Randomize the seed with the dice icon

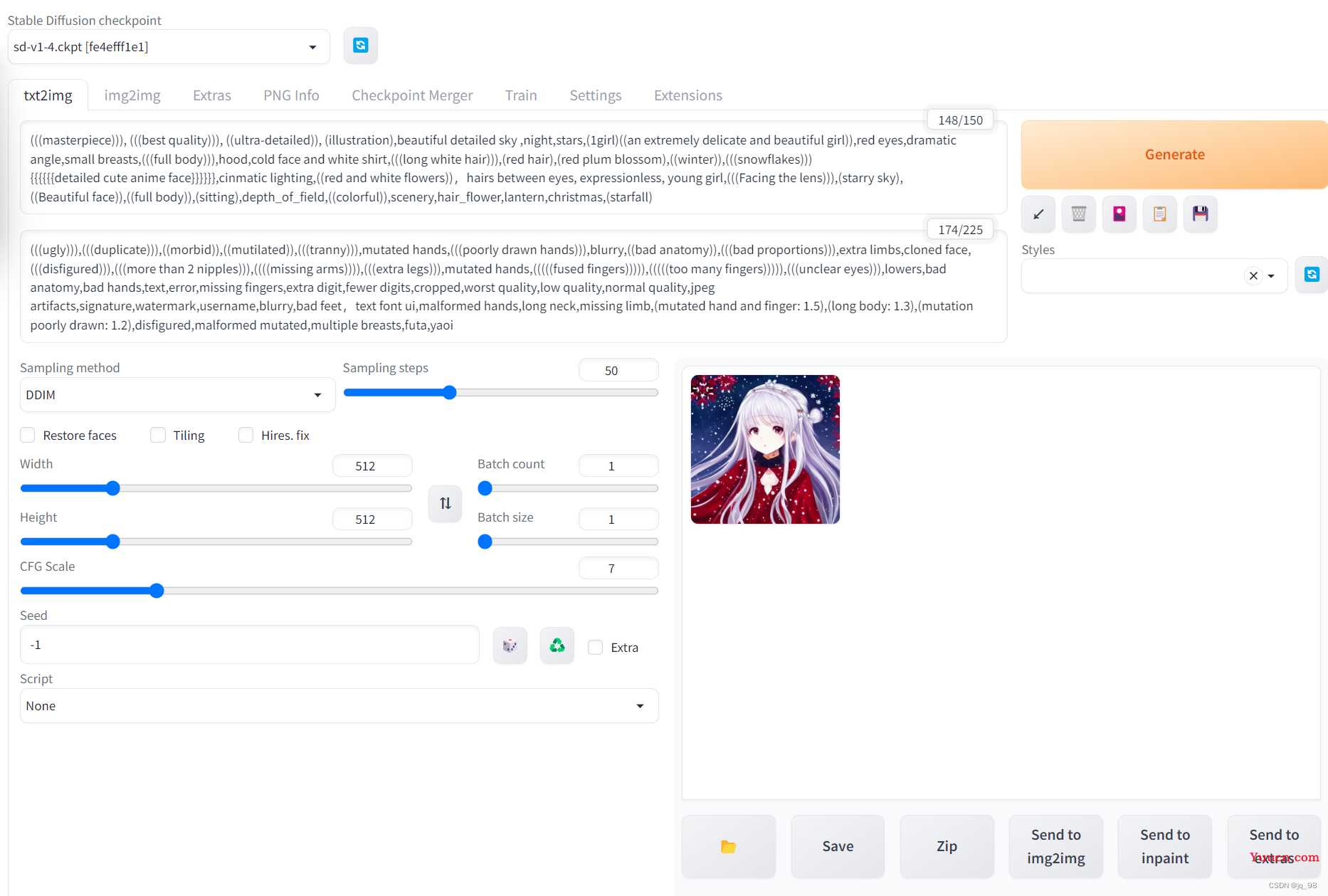tap(510, 645)
